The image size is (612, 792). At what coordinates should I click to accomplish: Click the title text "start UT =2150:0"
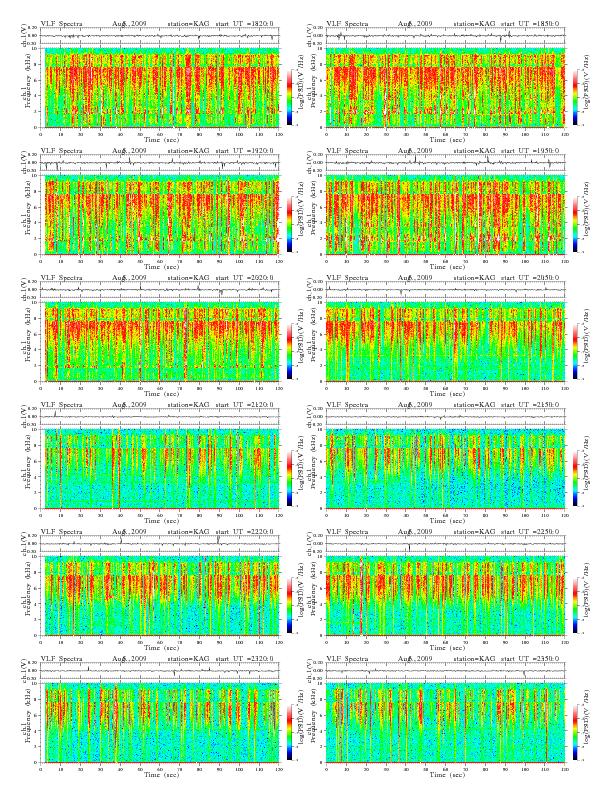pos(530,405)
